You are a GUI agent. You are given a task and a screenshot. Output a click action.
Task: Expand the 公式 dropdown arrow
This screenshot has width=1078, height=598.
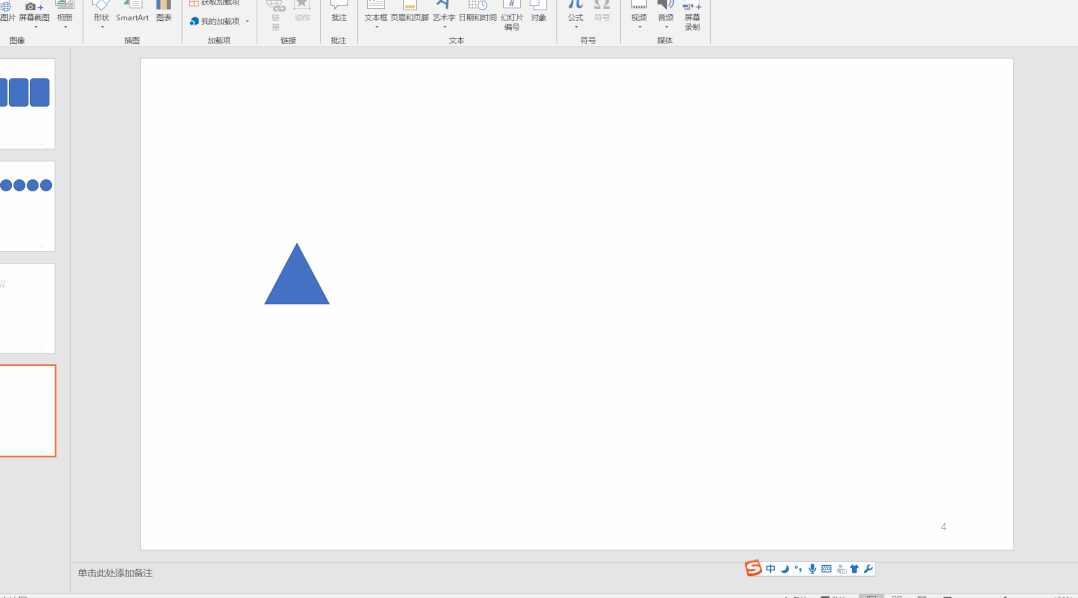tap(576, 27)
